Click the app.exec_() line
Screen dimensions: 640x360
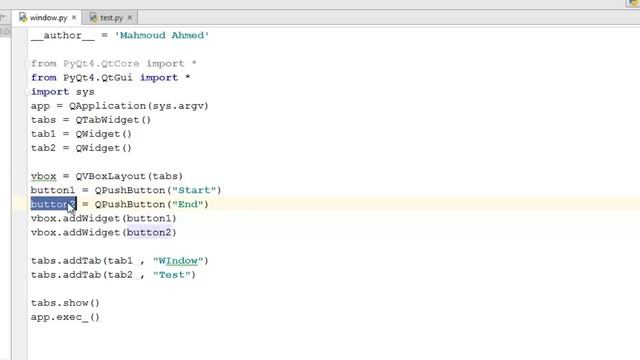point(65,317)
